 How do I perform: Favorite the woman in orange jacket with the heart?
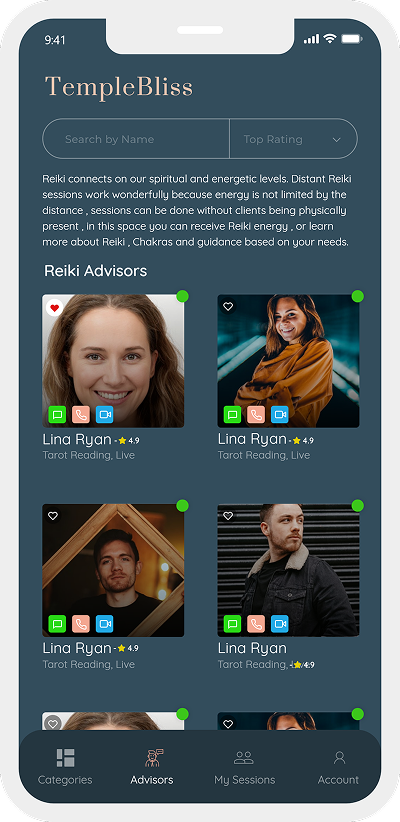228,307
